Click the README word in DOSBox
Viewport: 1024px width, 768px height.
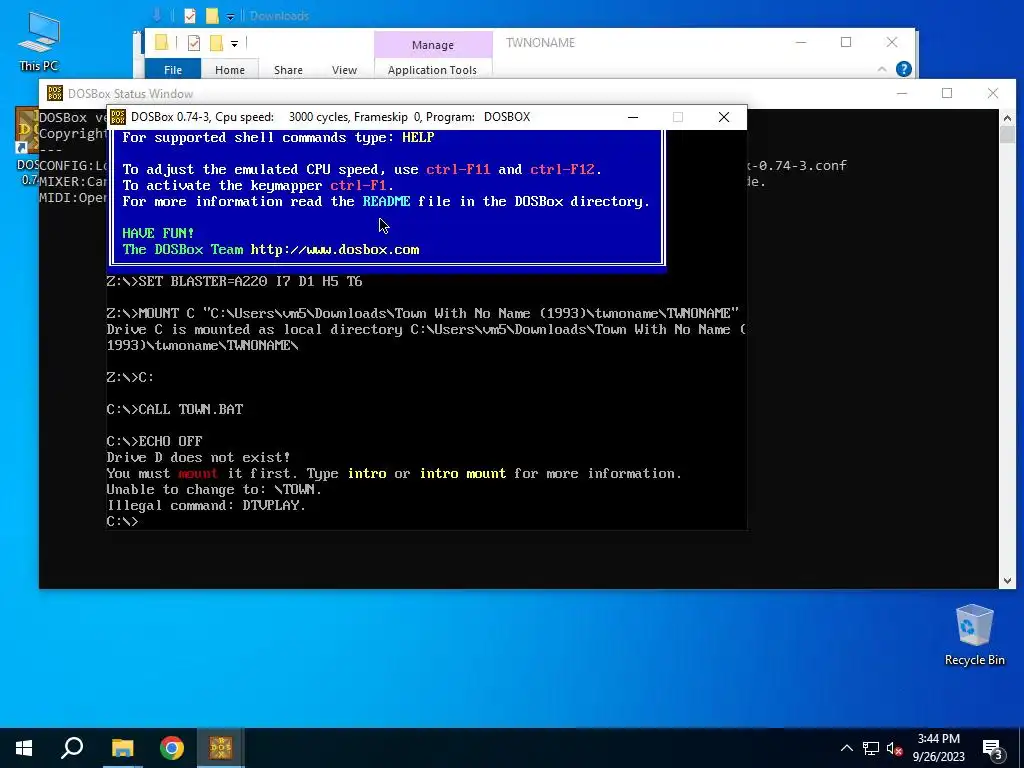click(x=387, y=201)
